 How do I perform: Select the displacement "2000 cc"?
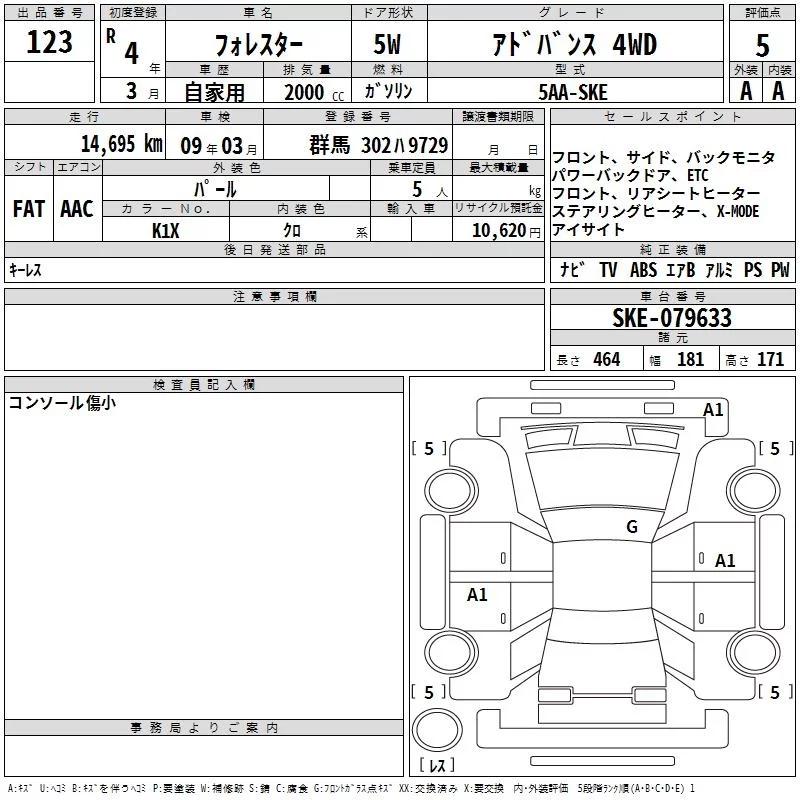[314, 93]
